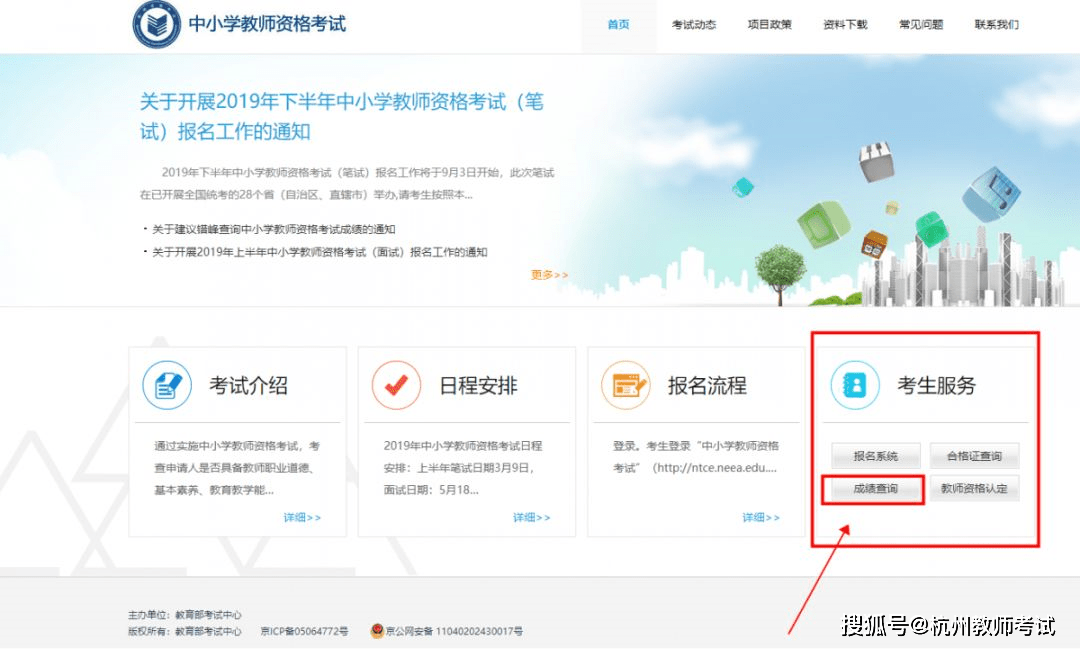The width and height of the screenshot is (1080, 649).
Task: Click the 日程安排 red checkmark icon
Action: tap(396, 385)
